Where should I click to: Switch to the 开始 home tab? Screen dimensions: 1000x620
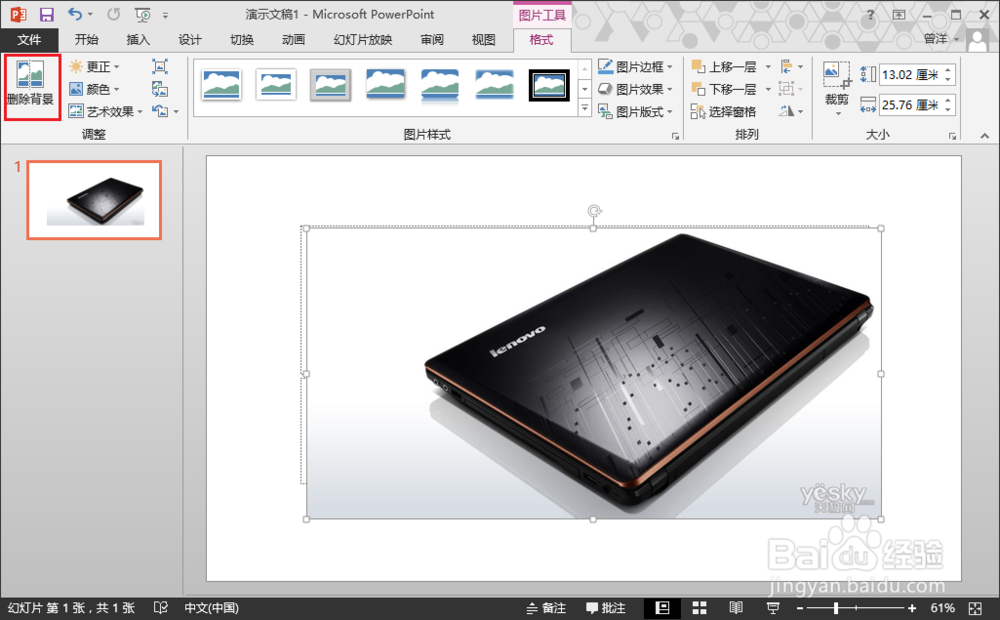click(x=86, y=40)
